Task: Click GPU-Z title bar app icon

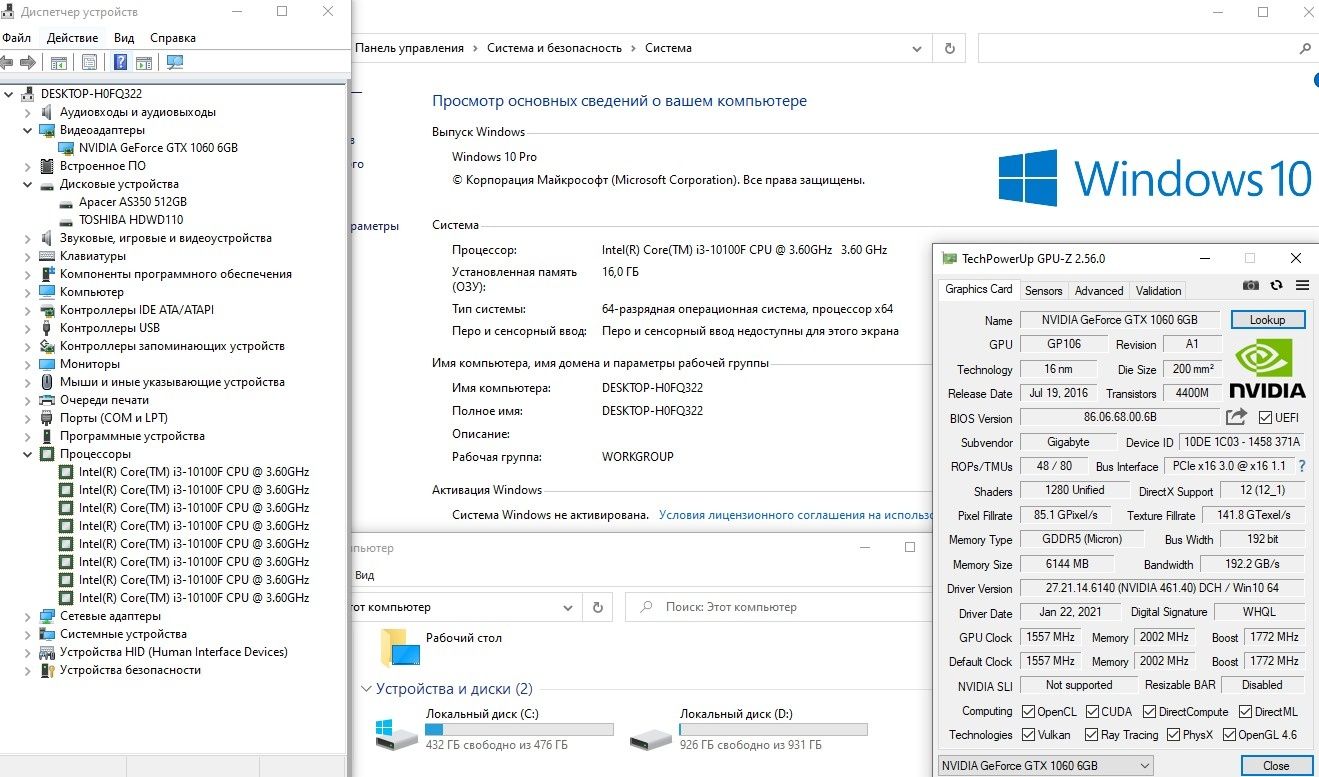Action: (x=949, y=258)
